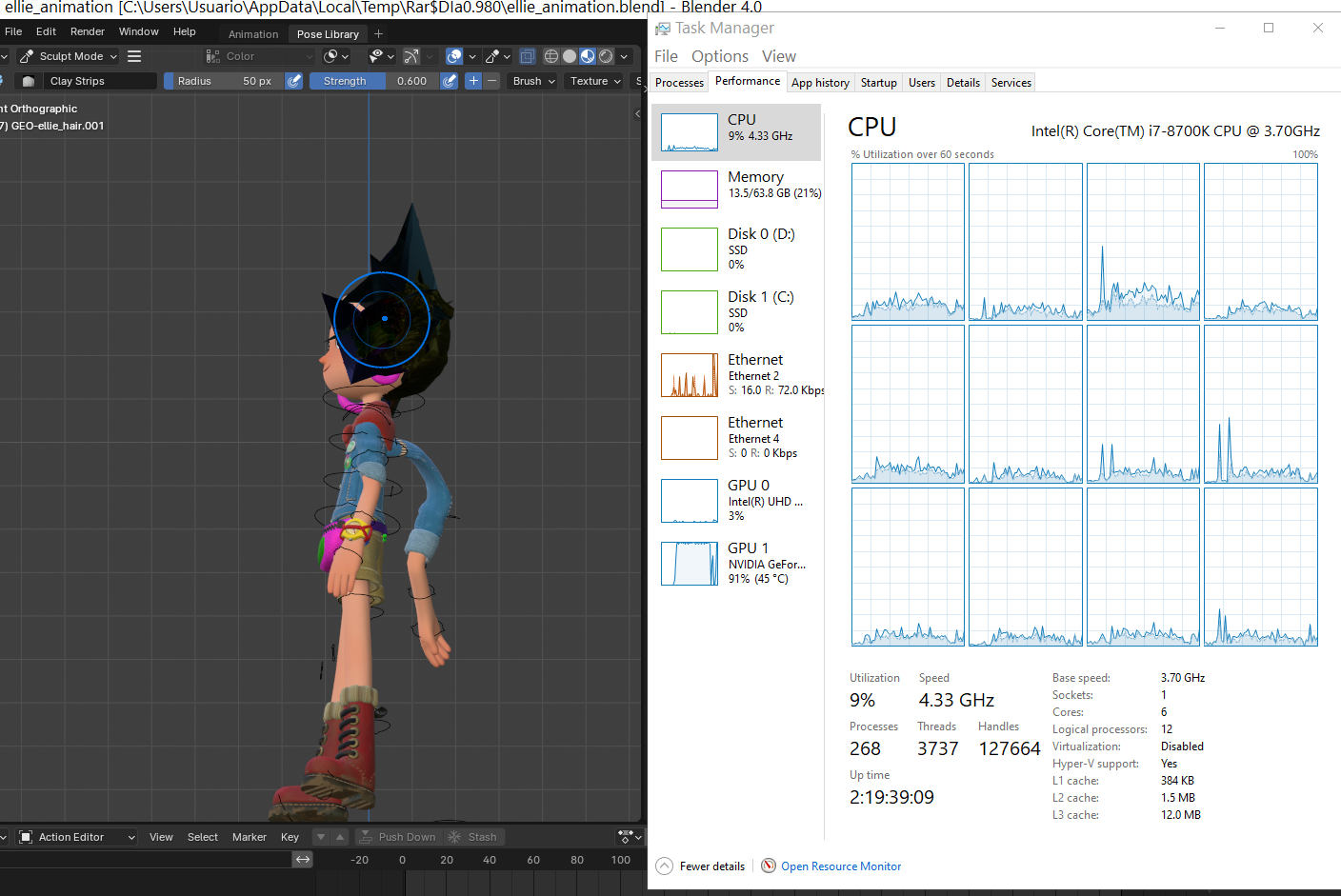Switch to the App history tab
Screen dimensions: 1341x896
[820, 82]
